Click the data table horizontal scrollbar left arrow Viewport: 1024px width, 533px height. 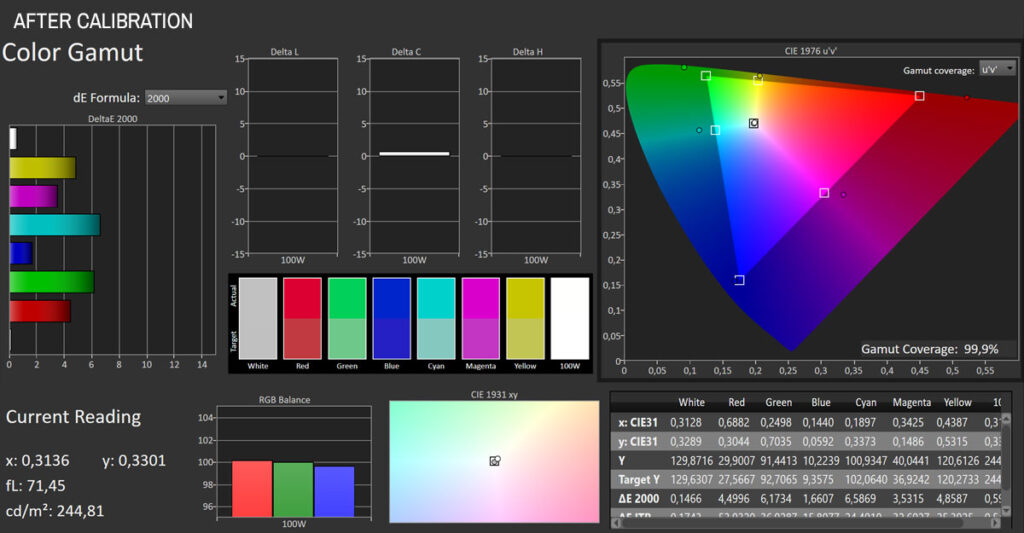pos(615,523)
